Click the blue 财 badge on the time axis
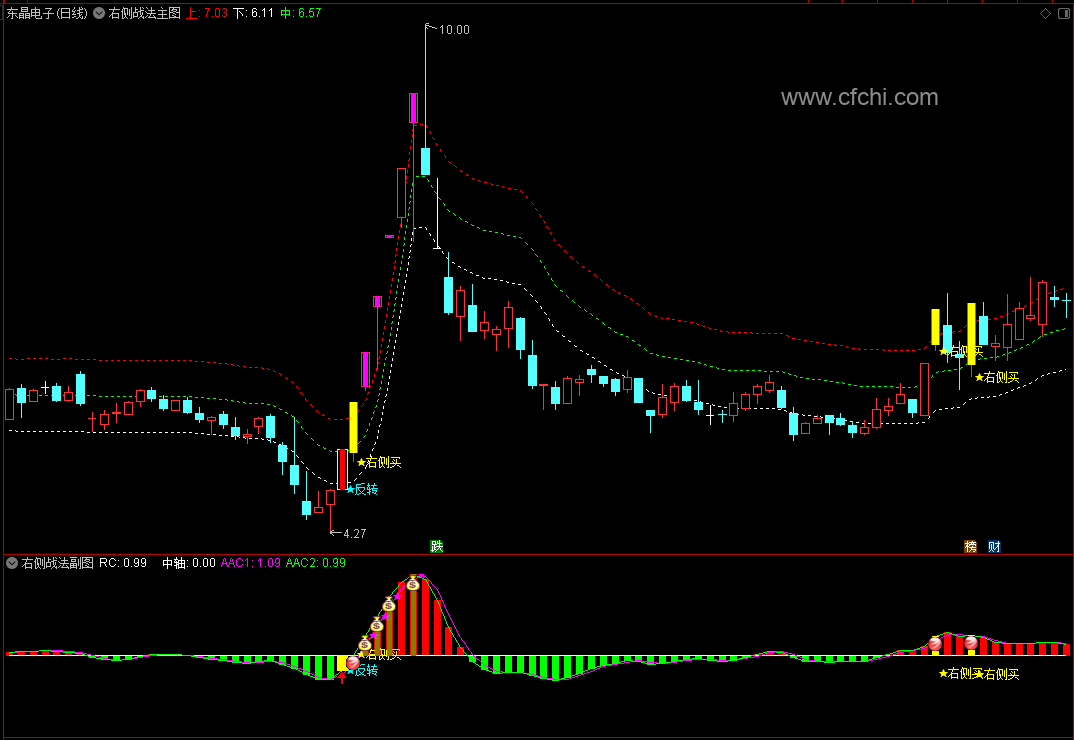This screenshot has width=1074, height=740. pos(994,546)
